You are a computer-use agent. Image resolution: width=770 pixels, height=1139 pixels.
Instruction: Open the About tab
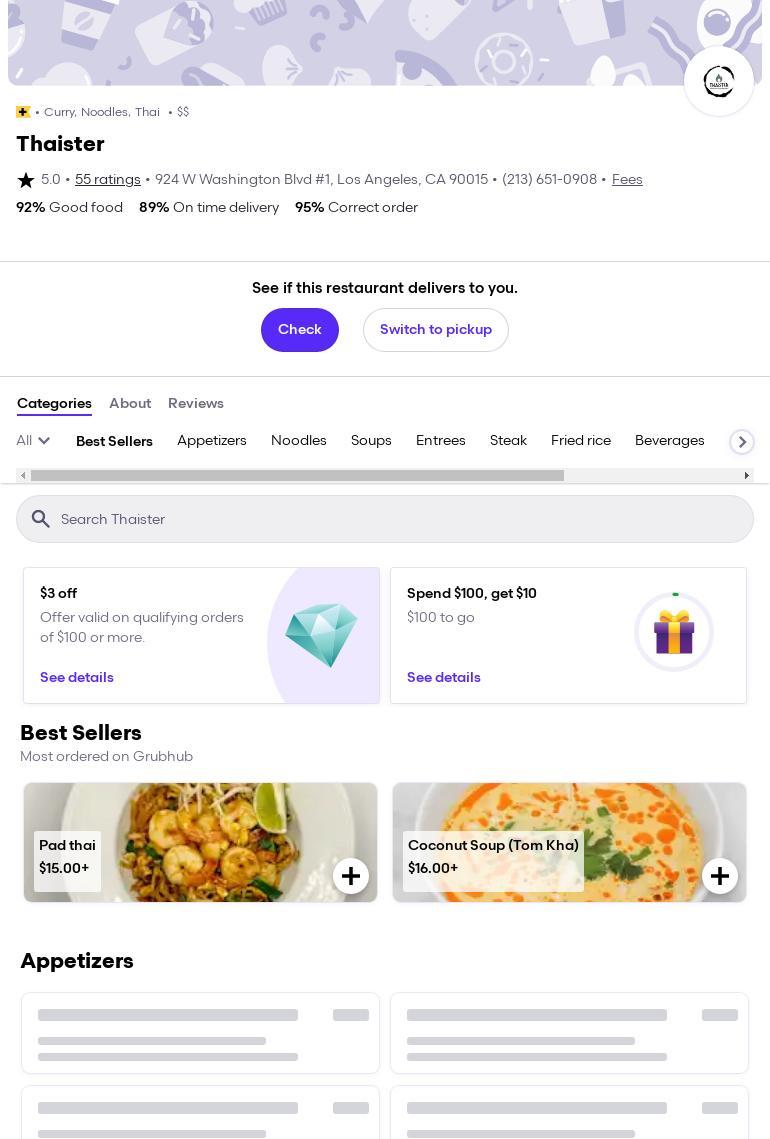(130, 404)
